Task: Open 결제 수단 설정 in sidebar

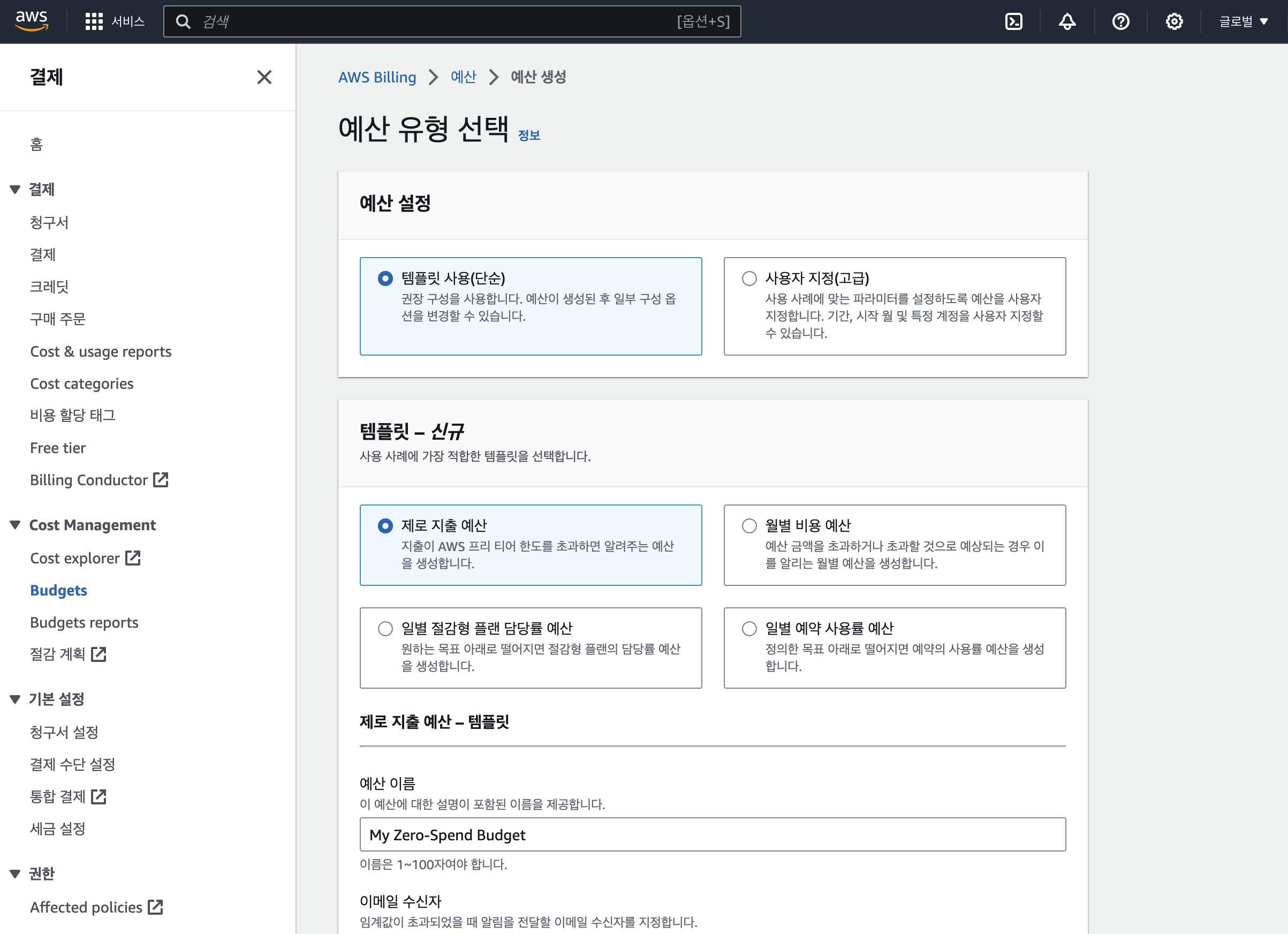Action: (x=73, y=764)
